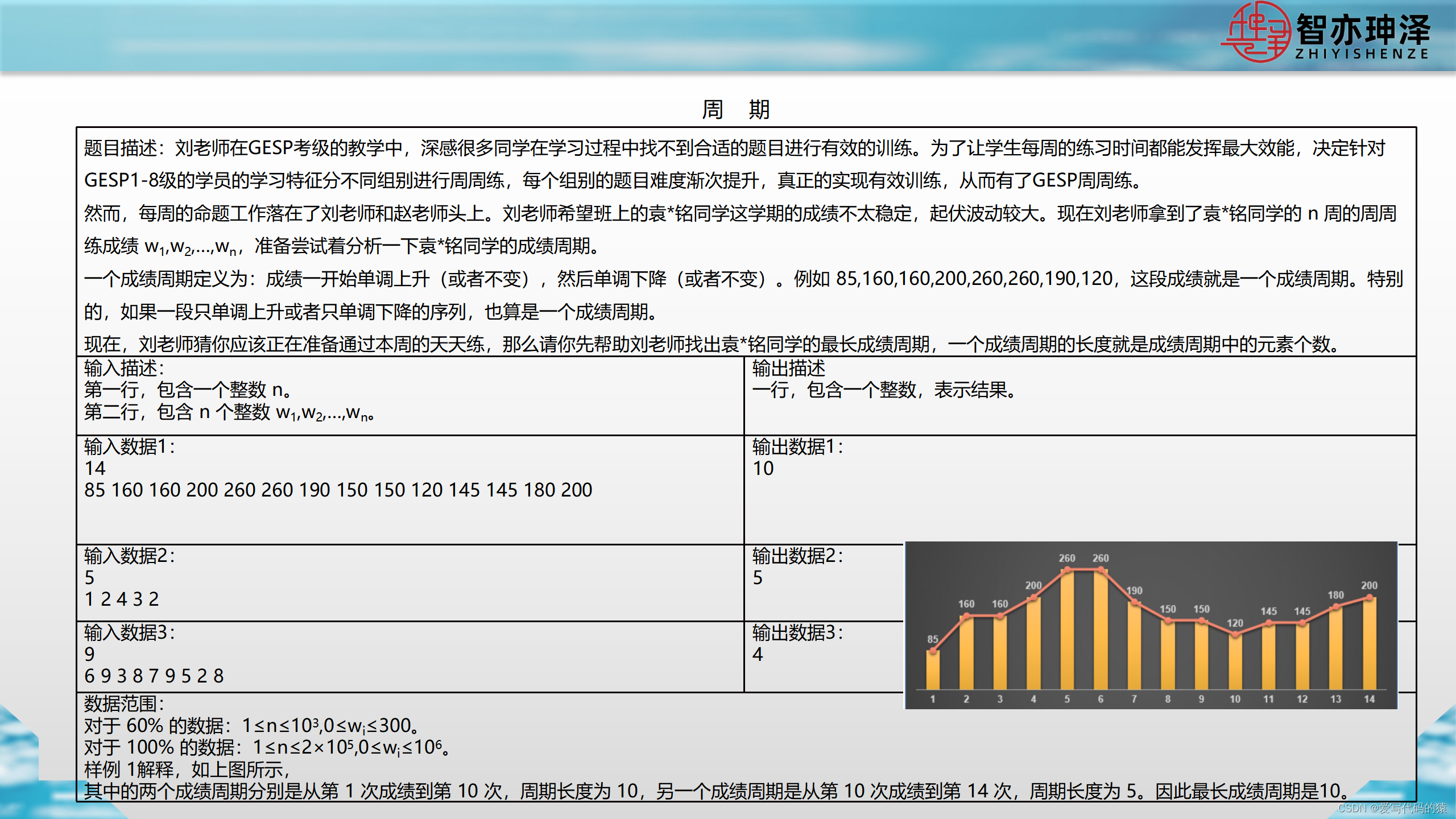Click the last chart bar labeled 200
The image size is (1456, 819).
click(1369, 643)
